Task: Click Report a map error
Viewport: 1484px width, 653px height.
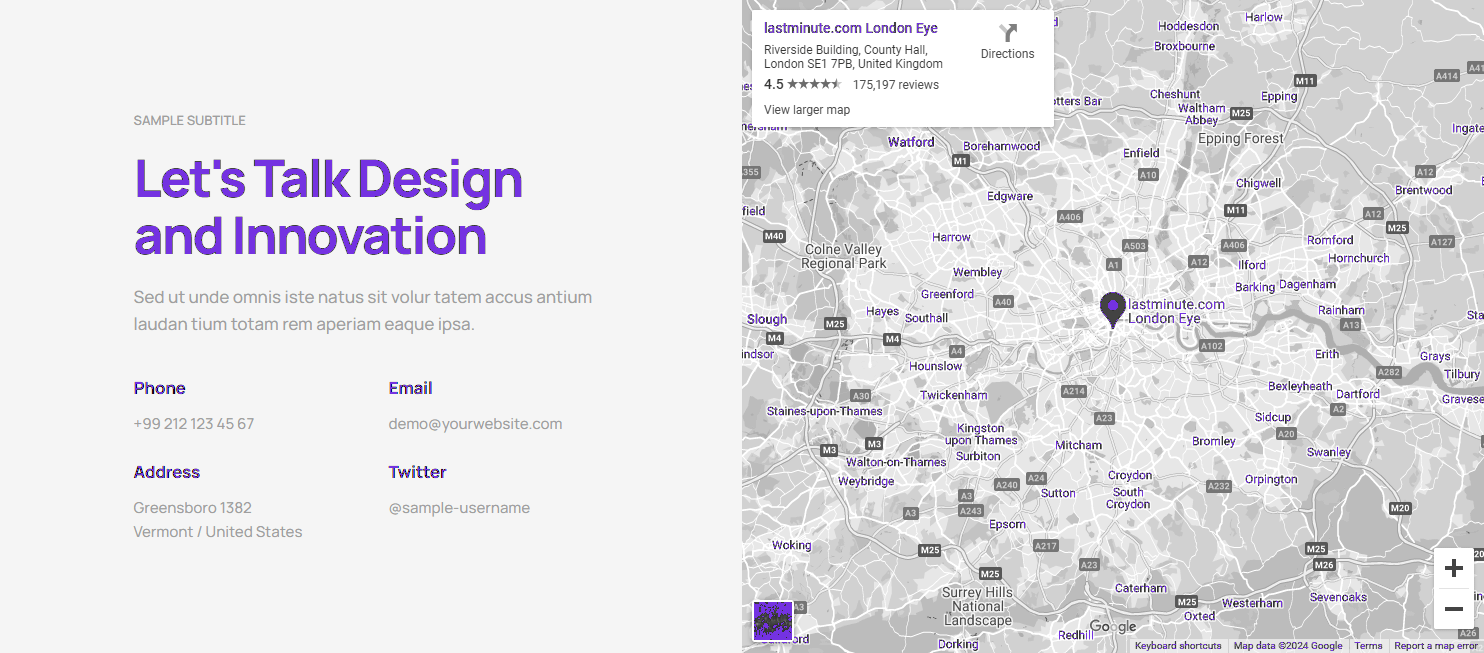Action: pos(1435,646)
